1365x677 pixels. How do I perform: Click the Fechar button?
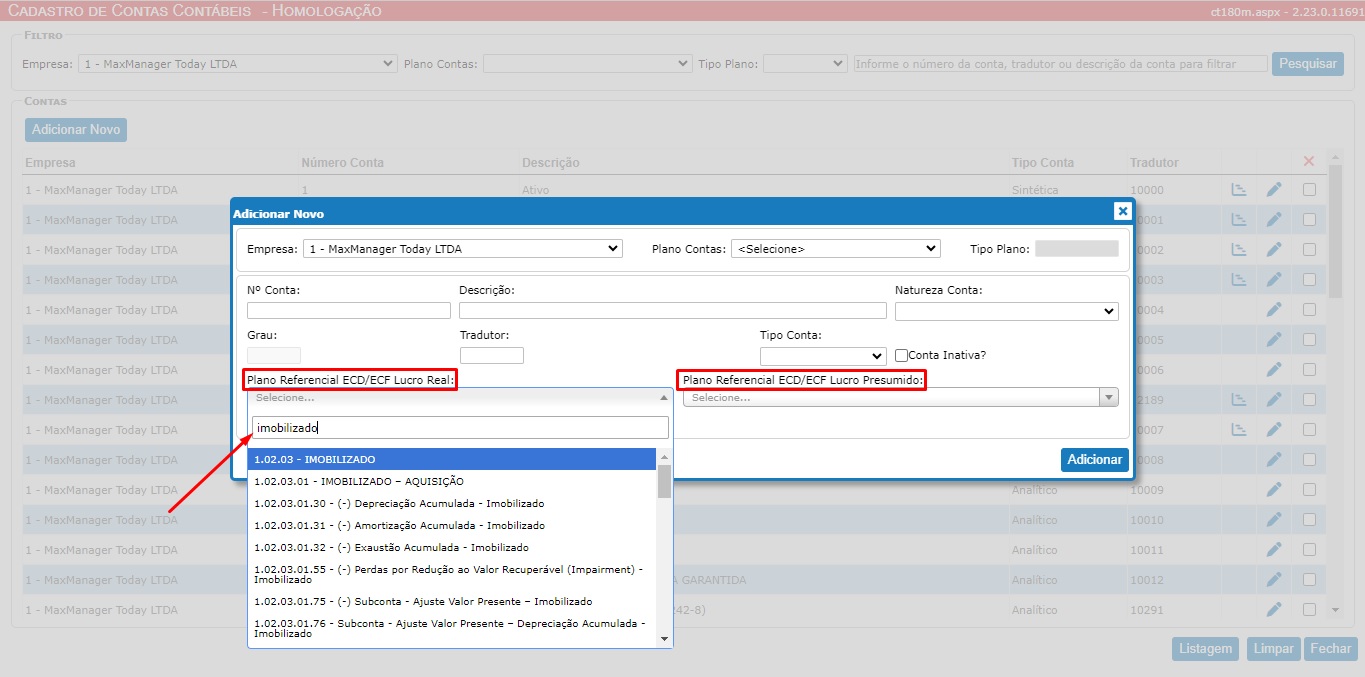point(1331,649)
